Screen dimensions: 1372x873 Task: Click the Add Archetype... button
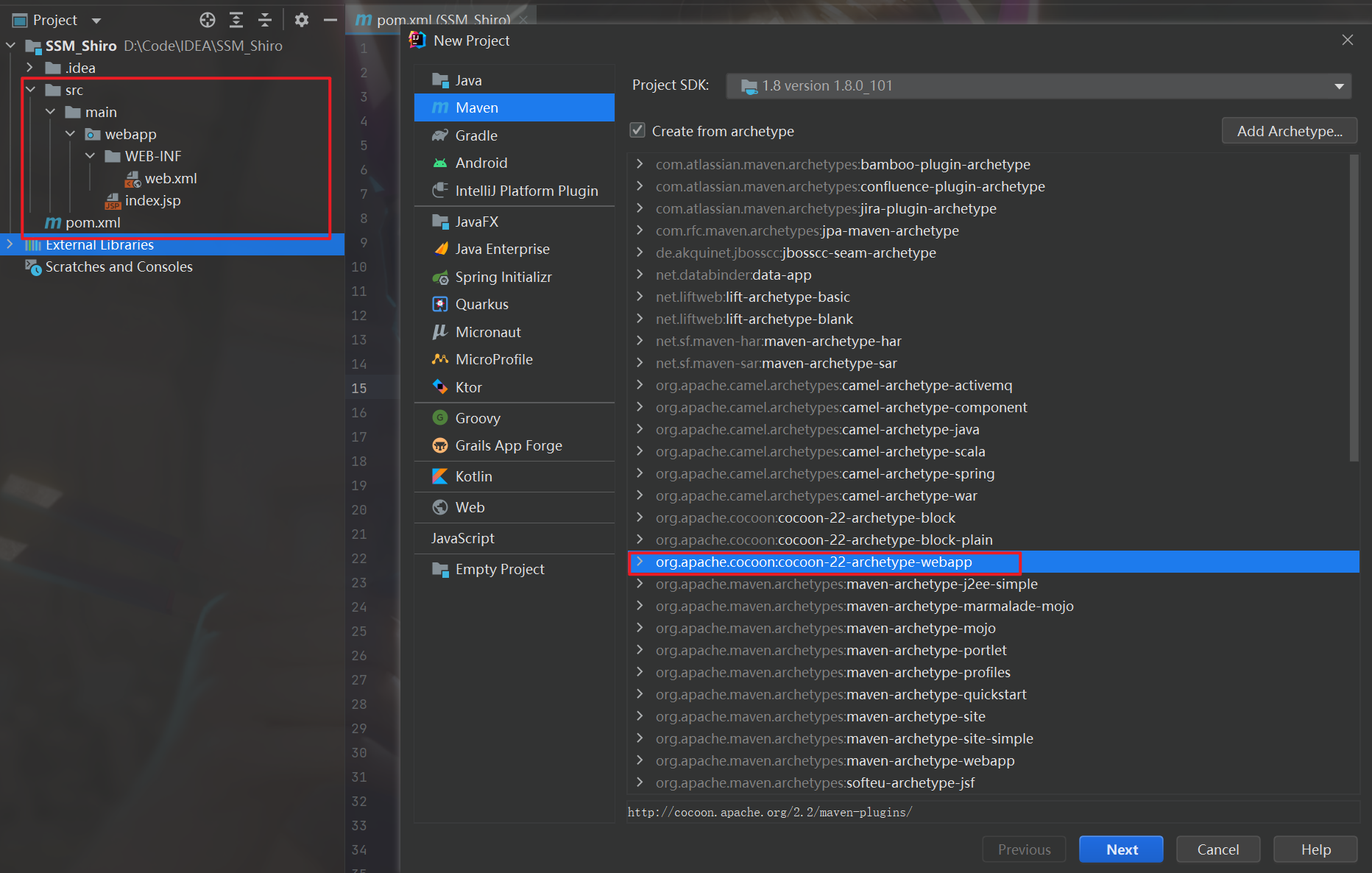(1290, 131)
